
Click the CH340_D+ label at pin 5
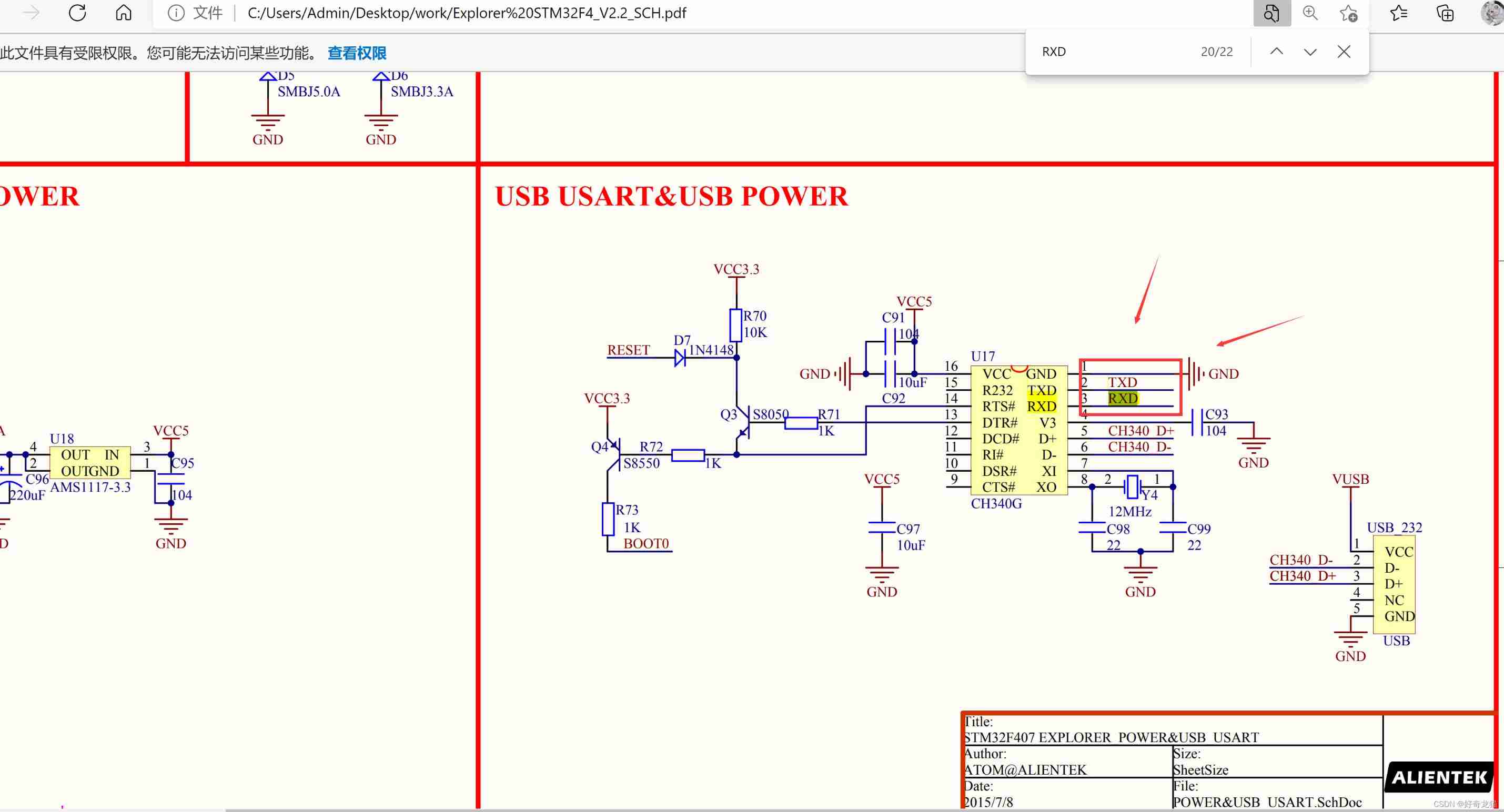(x=1141, y=430)
